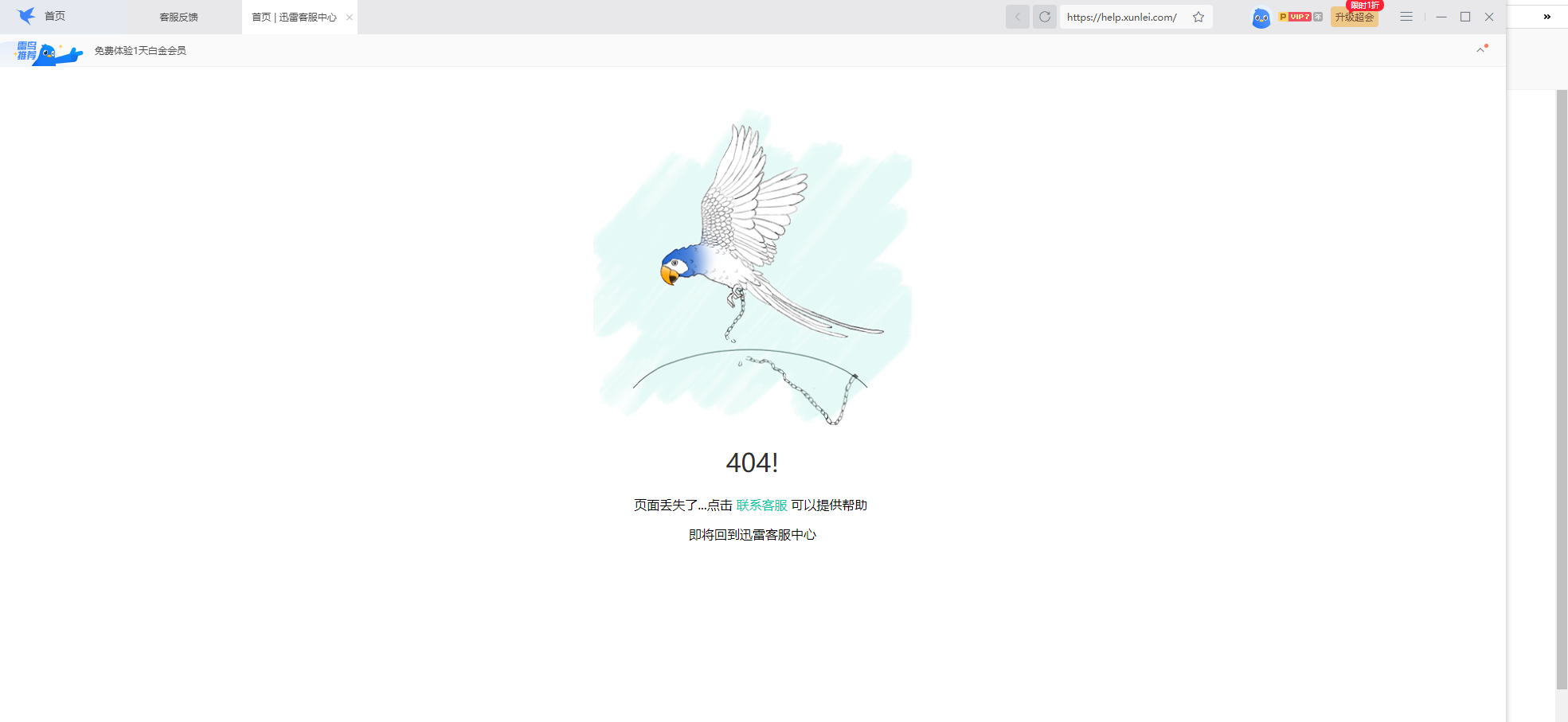The image size is (1568, 722).
Task: Click the address bar URL field
Action: click(1120, 16)
